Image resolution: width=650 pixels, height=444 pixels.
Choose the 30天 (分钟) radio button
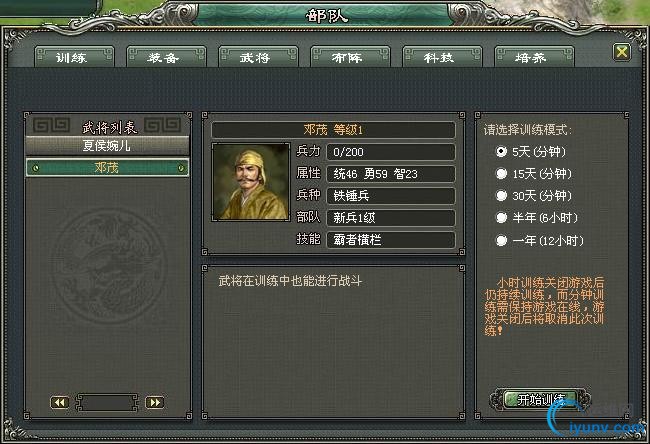point(502,196)
